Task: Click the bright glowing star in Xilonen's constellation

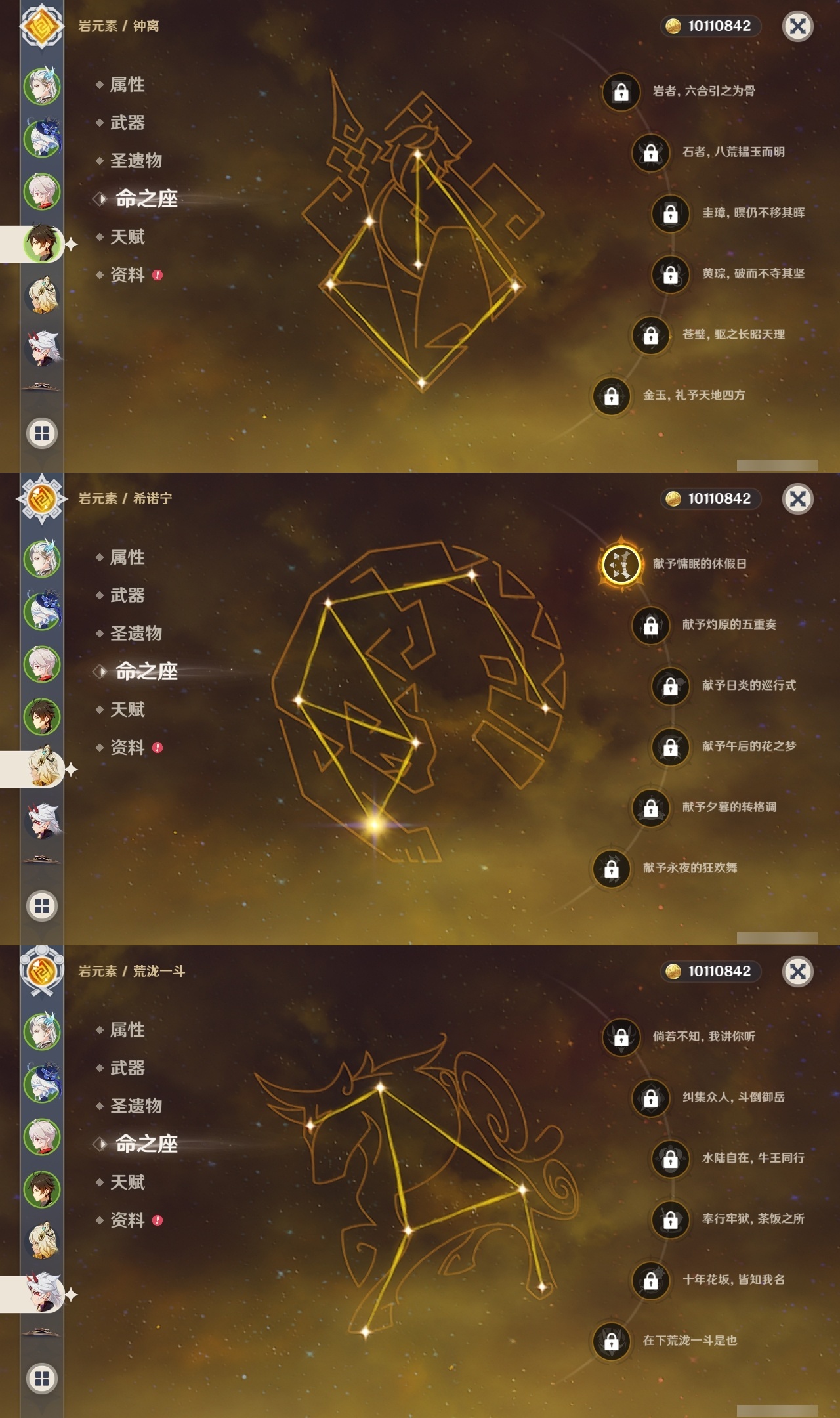Action: tap(375, 824)
